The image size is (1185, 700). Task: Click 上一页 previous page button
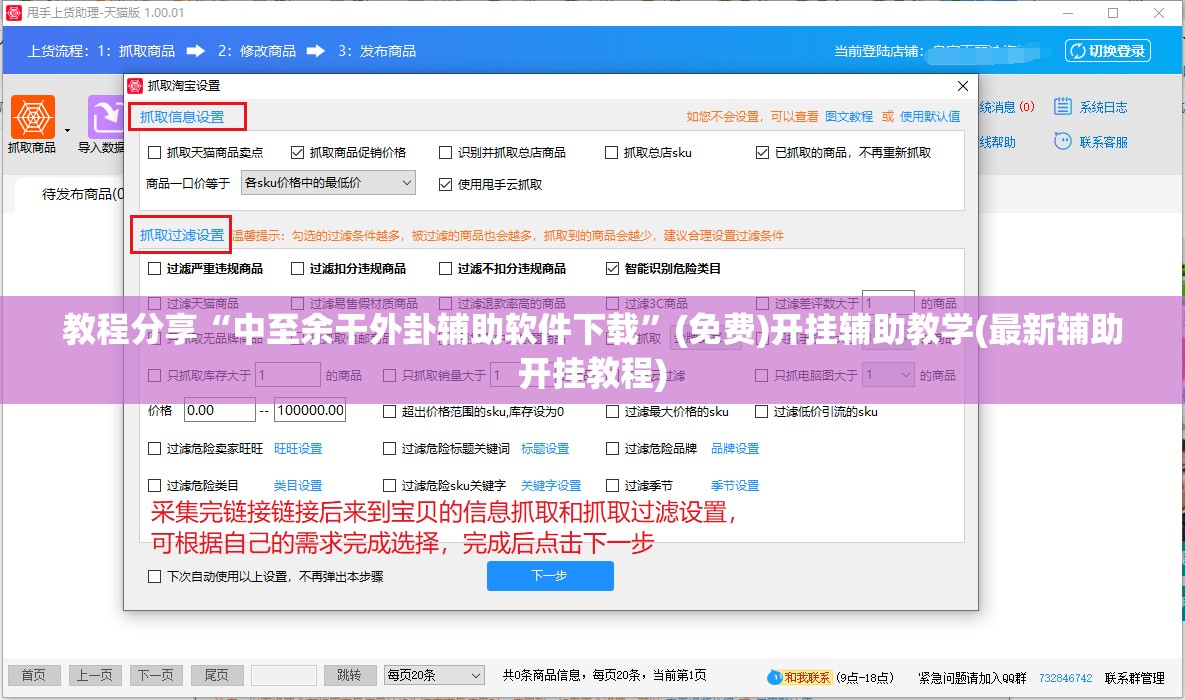[x=94, y=675]
